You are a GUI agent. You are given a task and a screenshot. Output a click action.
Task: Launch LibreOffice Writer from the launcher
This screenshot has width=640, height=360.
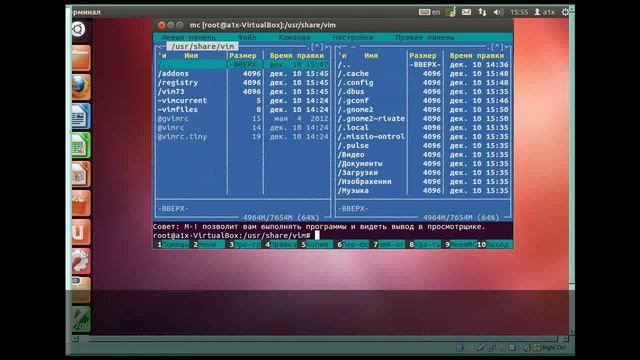81,116
